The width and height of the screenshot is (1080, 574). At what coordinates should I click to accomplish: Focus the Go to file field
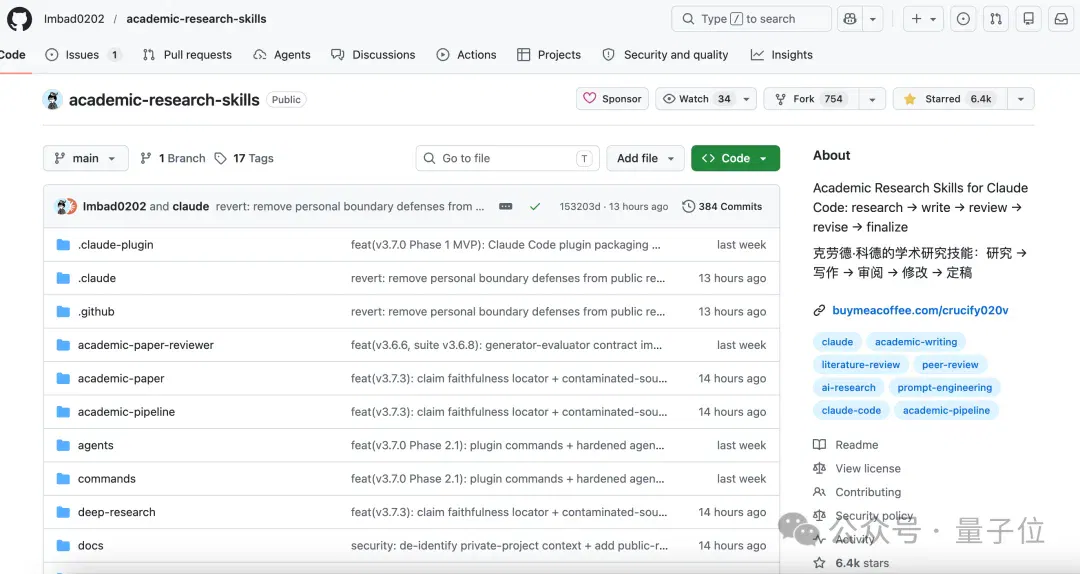508,158
